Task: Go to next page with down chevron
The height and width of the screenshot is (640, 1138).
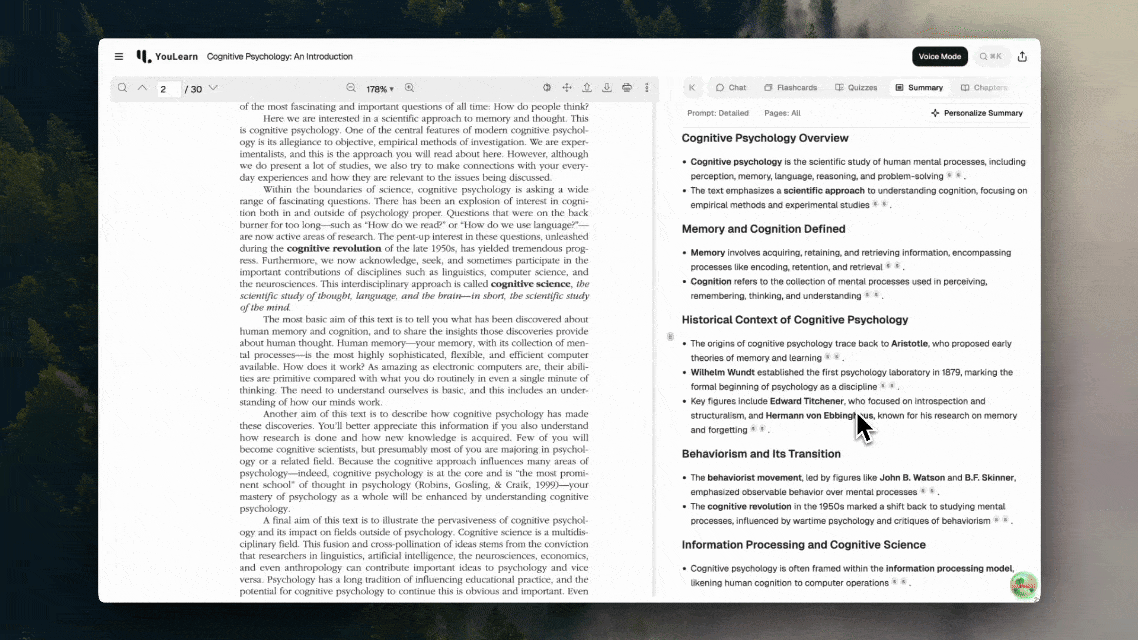Action: tap(213, 88)
